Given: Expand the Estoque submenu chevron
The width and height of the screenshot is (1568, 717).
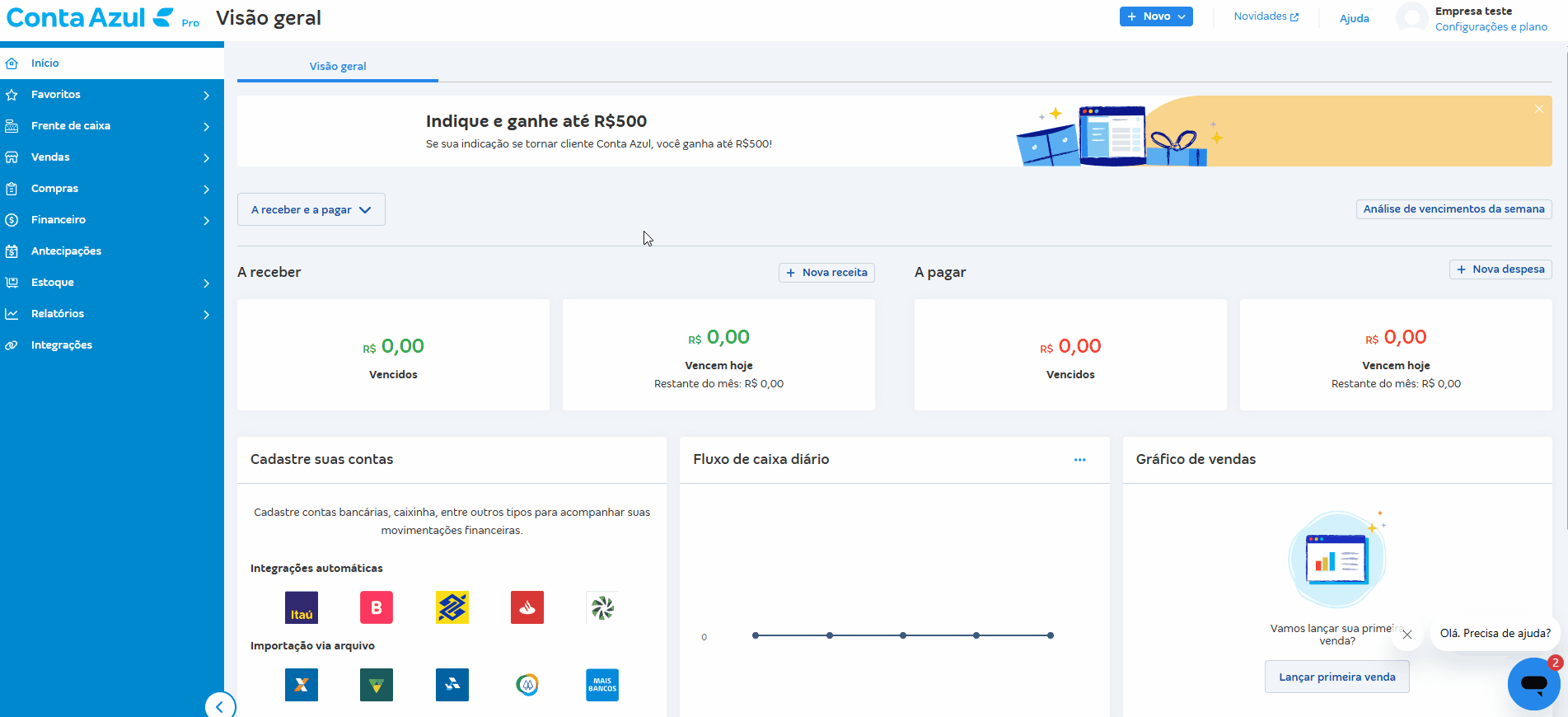Looking at the screenshot, I should pyautogui.click(x=206, y=284).
